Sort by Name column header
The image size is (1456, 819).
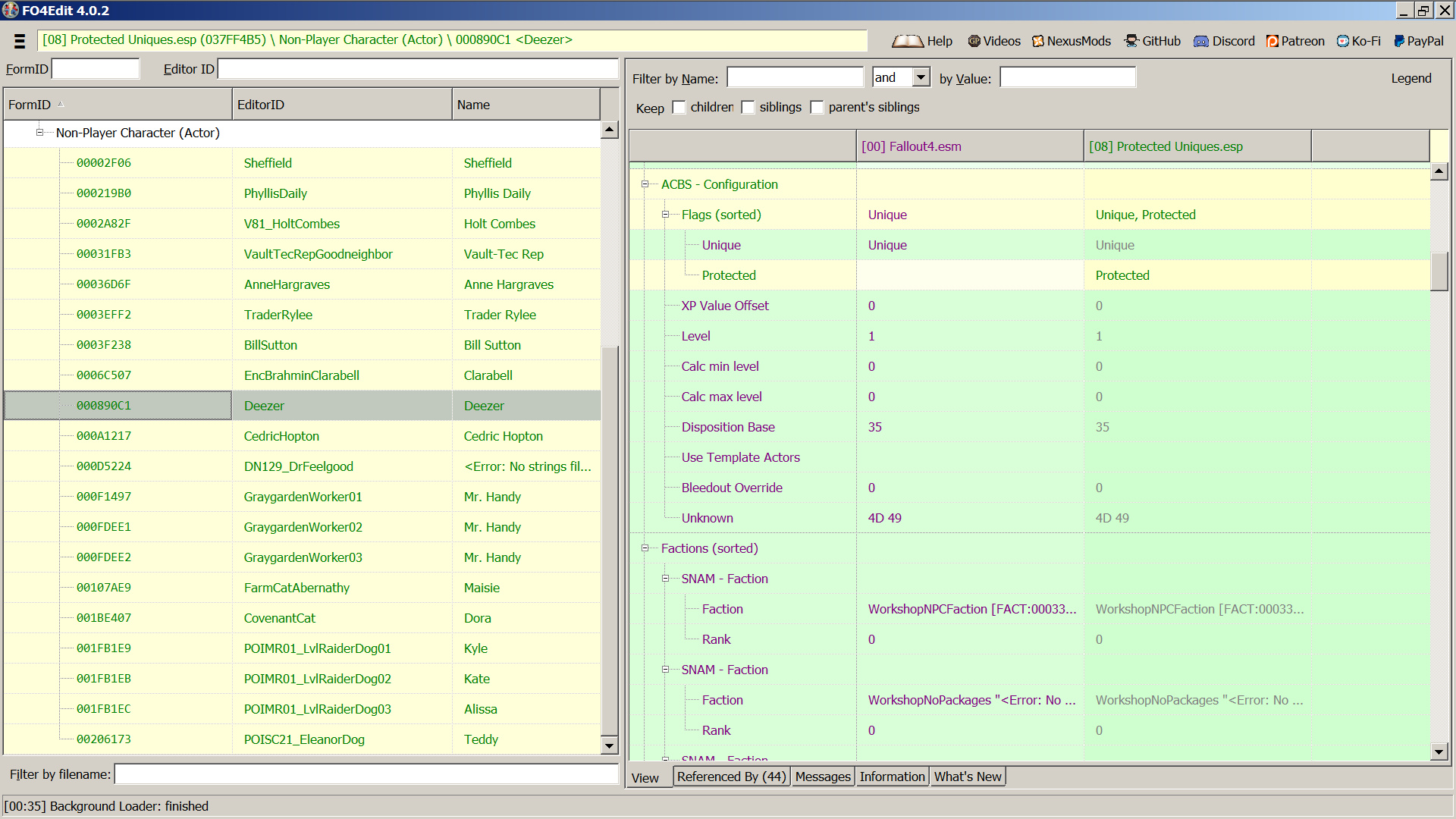526,105
